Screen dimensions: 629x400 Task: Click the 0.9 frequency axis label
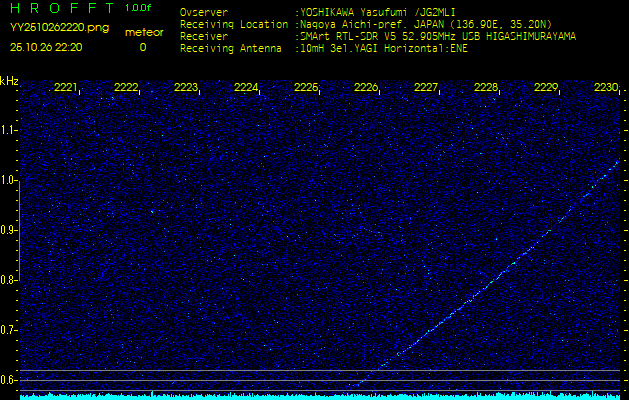pyautogui.click(x=9, y=230)
